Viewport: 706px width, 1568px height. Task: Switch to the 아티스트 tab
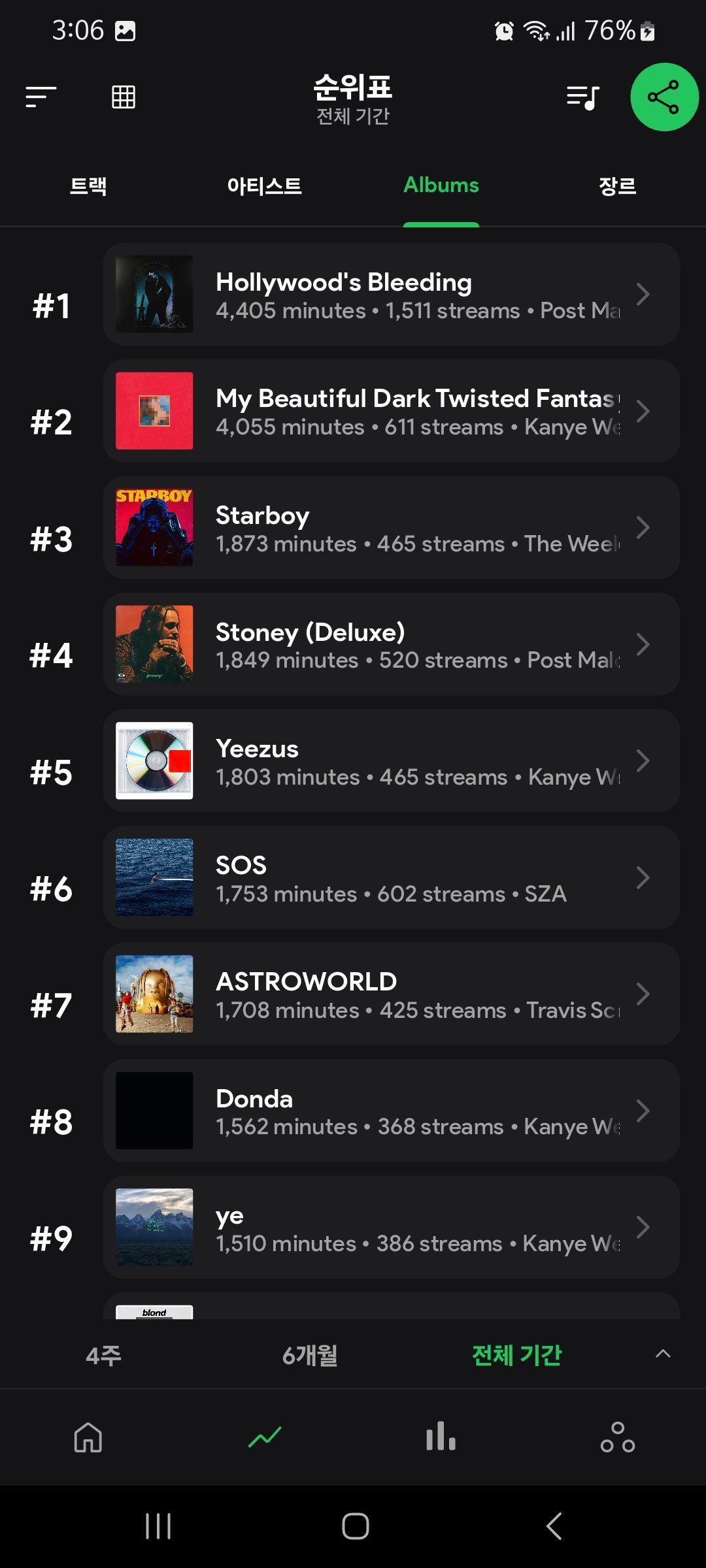(x=265, y=186)
